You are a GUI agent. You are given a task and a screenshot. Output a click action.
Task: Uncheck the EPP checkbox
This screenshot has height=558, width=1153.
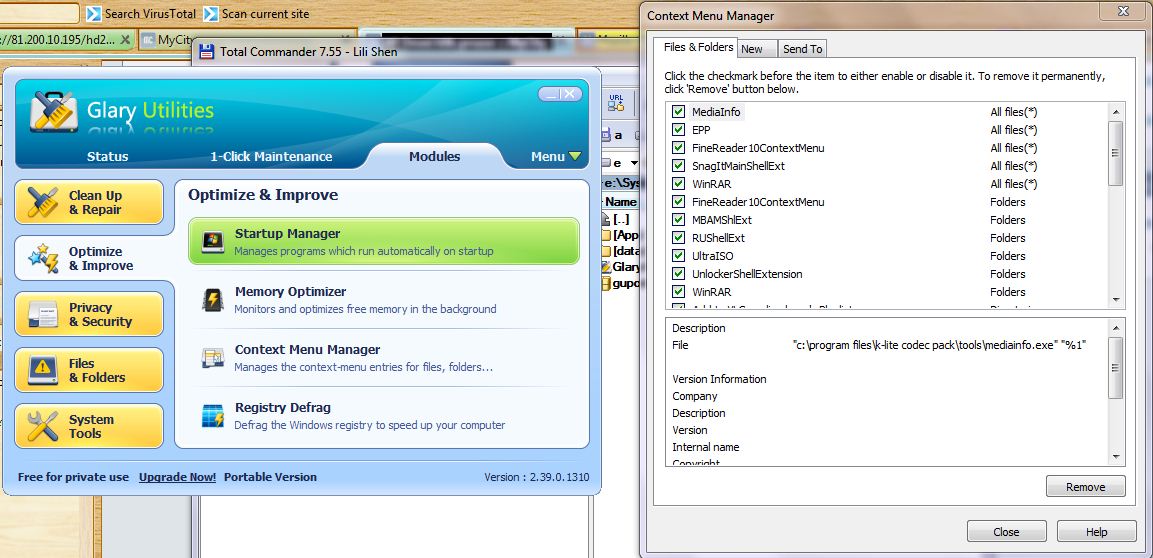[x=678, y=130]
